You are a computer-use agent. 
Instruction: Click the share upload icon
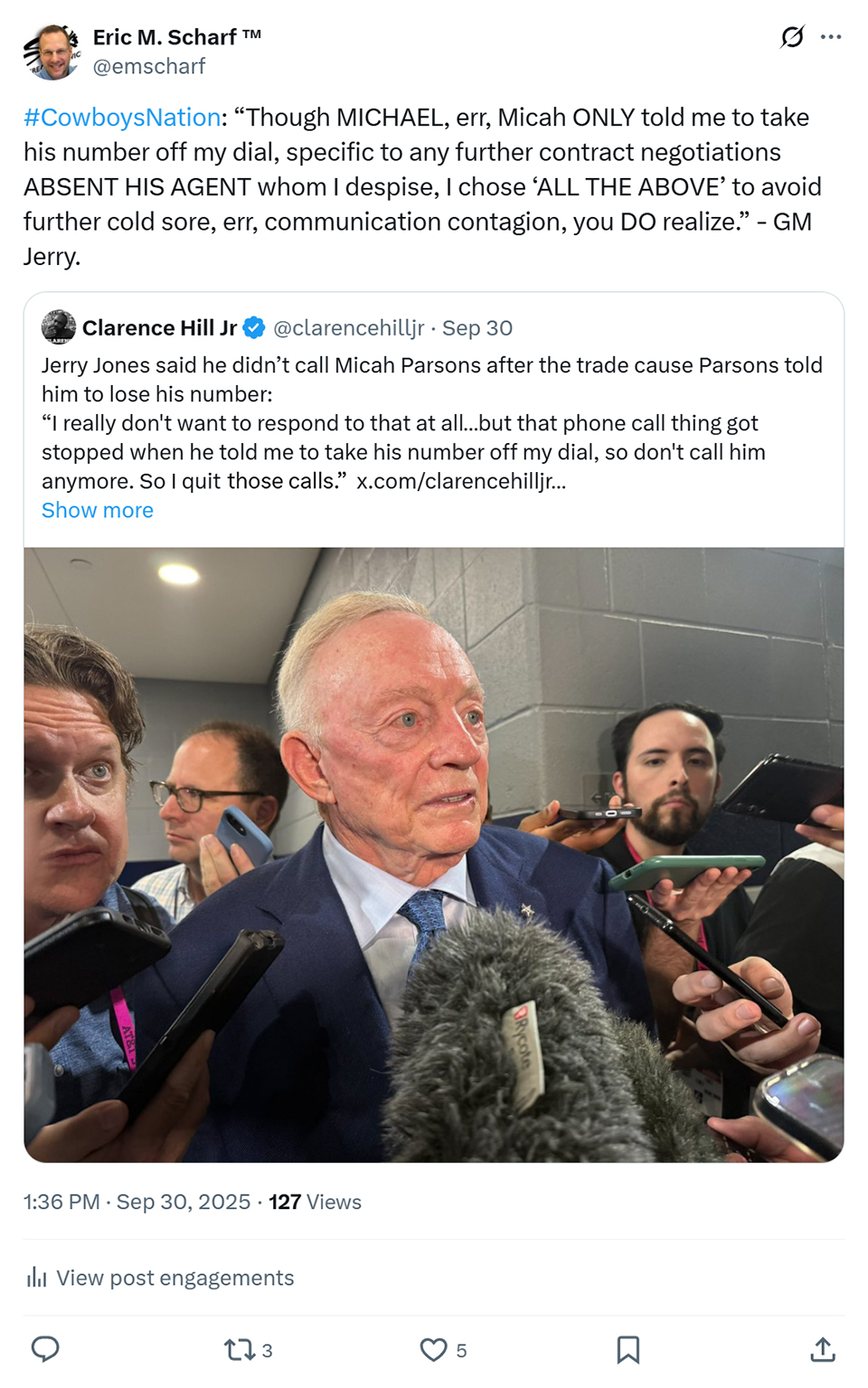[x=823, y=1350]
